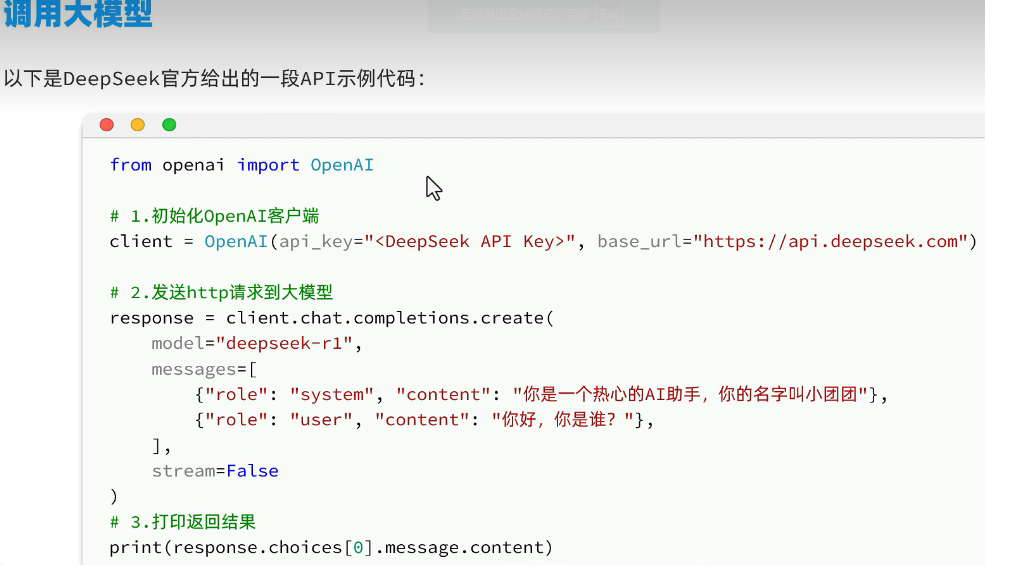Image resolution: width=1009 pixels, height=581 pixels.
Task: Select the comment '# 3.打印返回结果'
Action: [183, 522]
